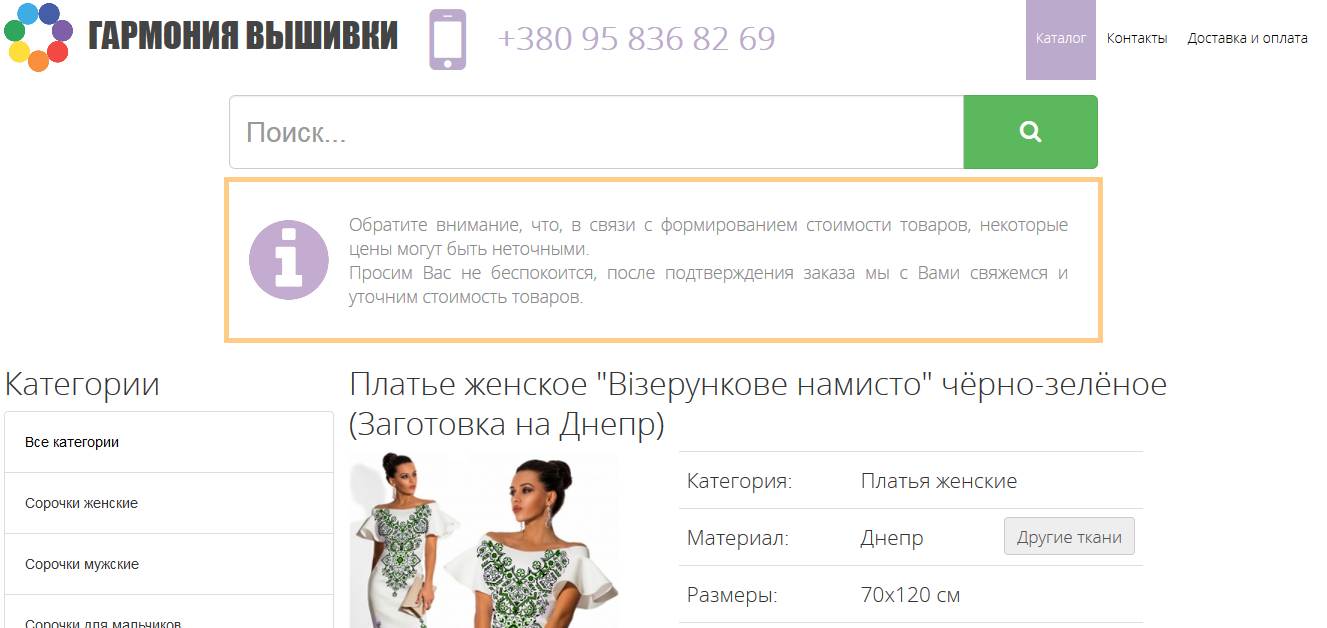Click the Категории sidebar heading
The image size is (1327, 628).
(x=82, y=384)
